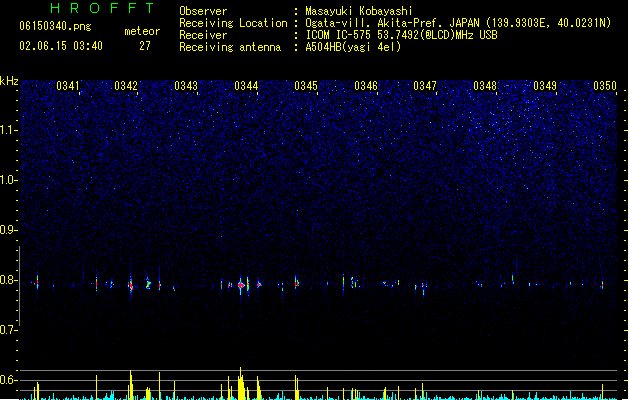Click the 1.1 kHz axis label

point(9,130)
